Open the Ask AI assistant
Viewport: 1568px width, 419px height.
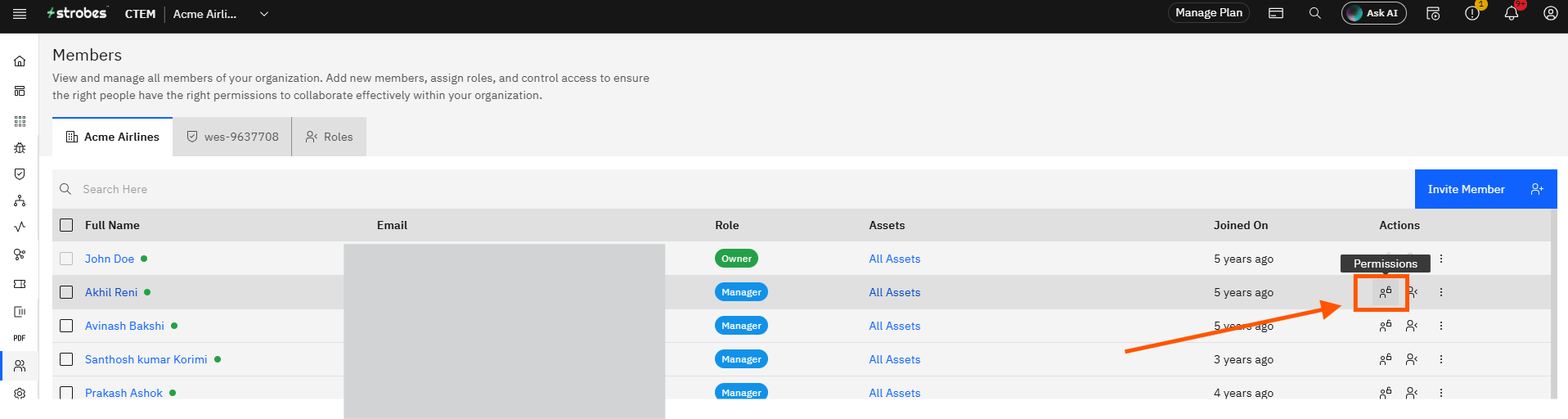pyautogui.click(x=1373, y=13)
